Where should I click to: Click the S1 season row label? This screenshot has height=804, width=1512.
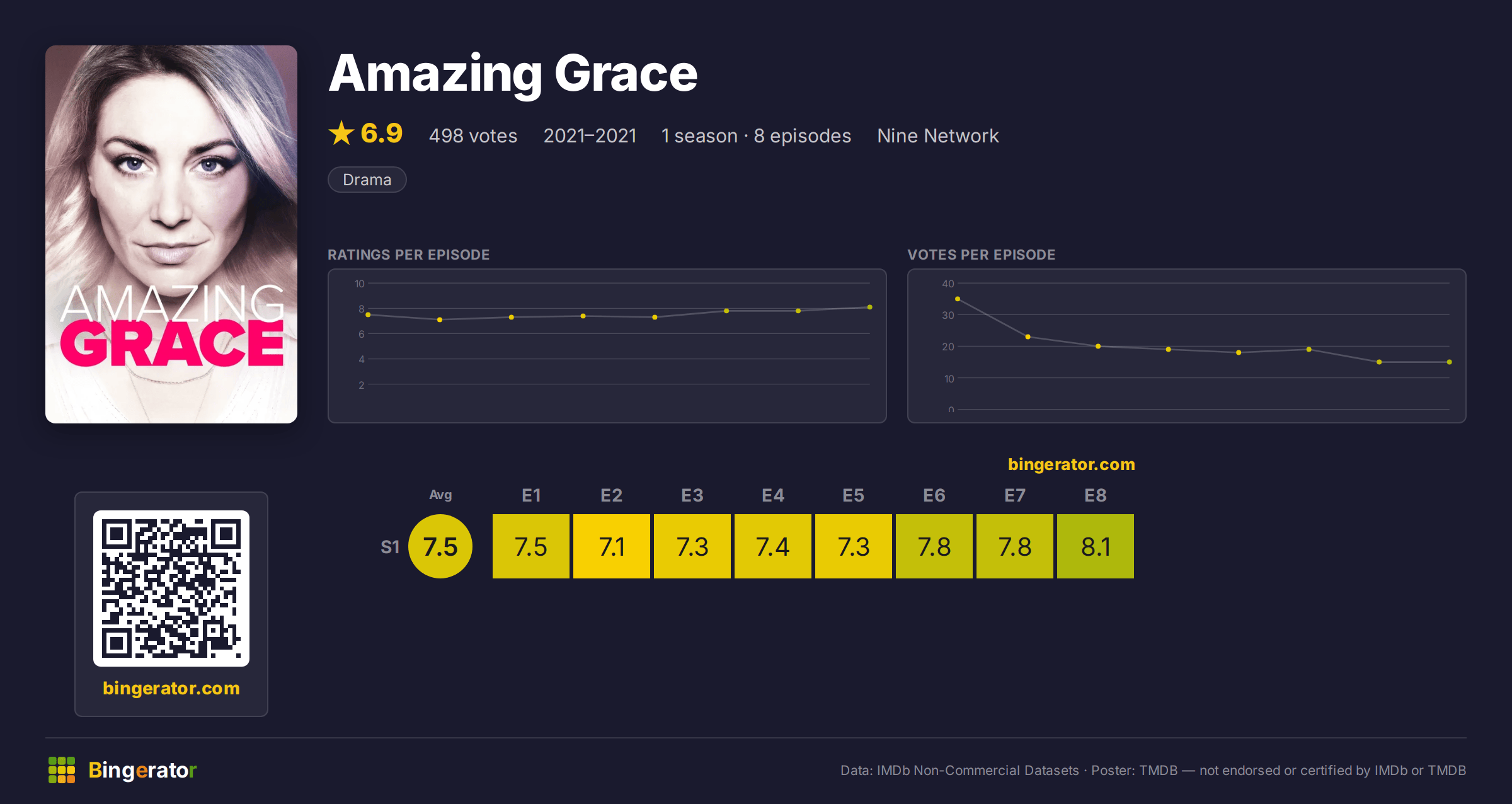390,547
